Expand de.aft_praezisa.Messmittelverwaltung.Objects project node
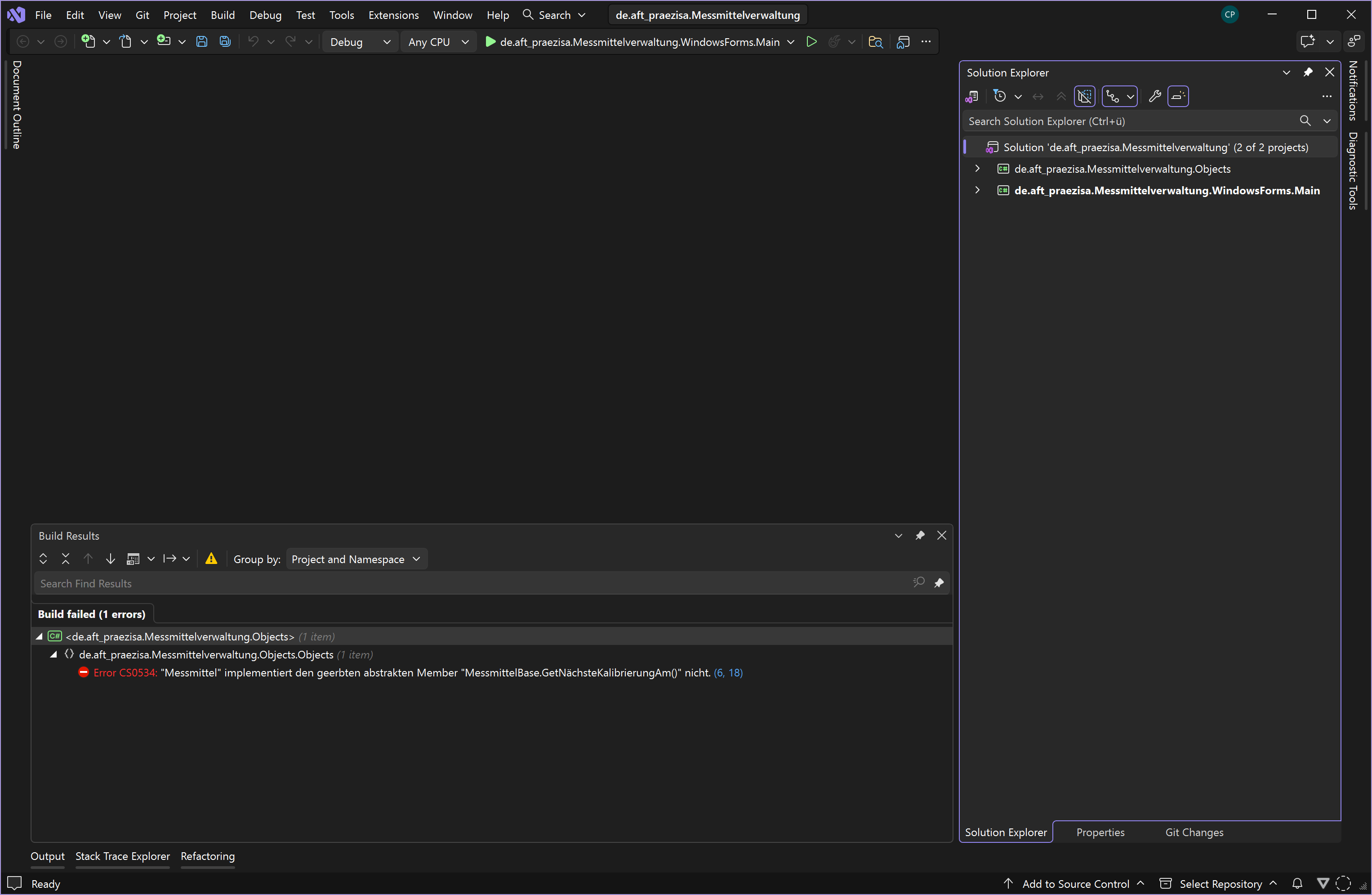This screenshot has width=1372, height=895. pos(977,168)
